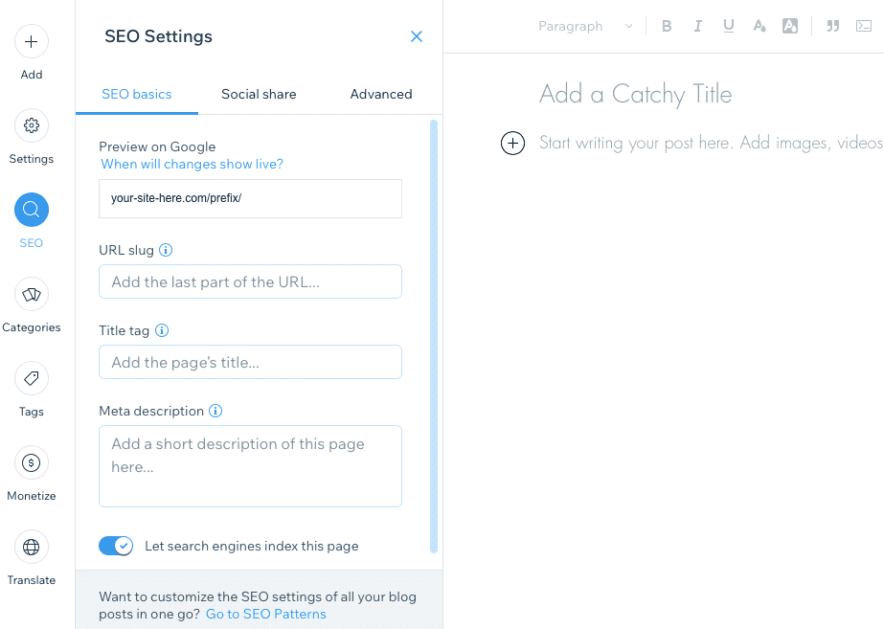Open the Translate panel
The image size is (884, 629).
click(x=31, y=547)
